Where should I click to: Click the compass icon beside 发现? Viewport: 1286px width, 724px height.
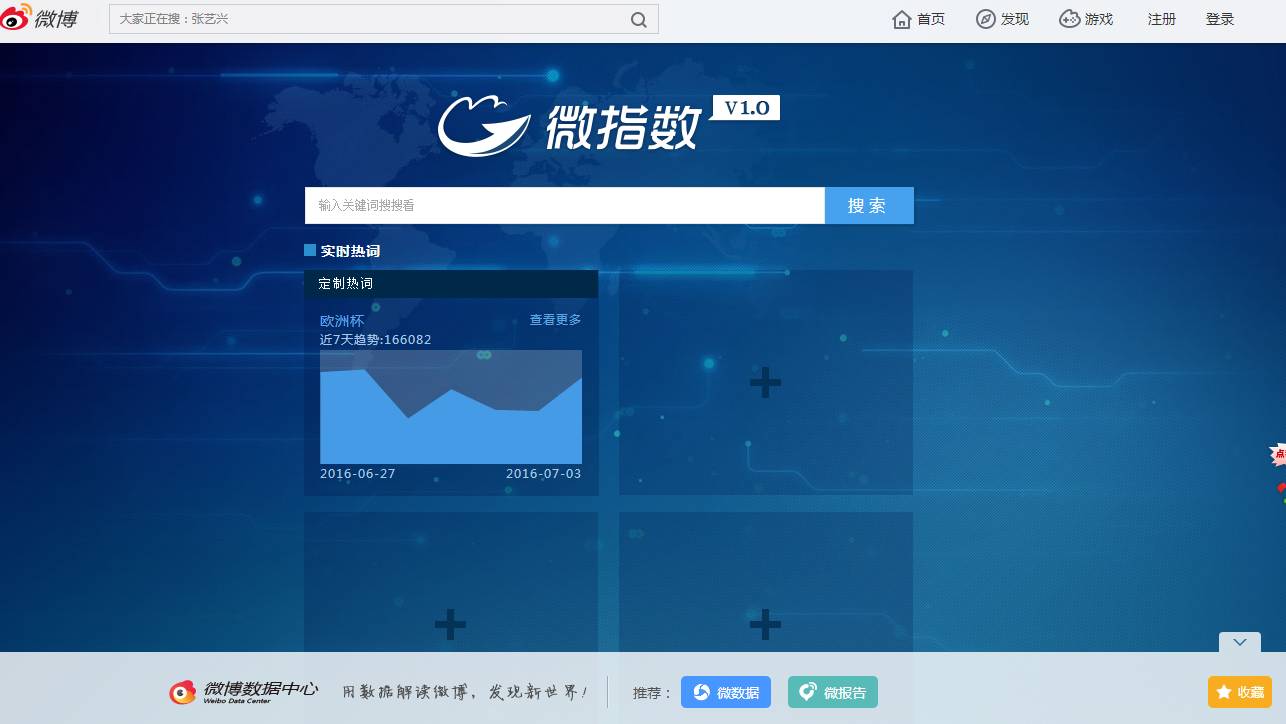pos(986,19)
